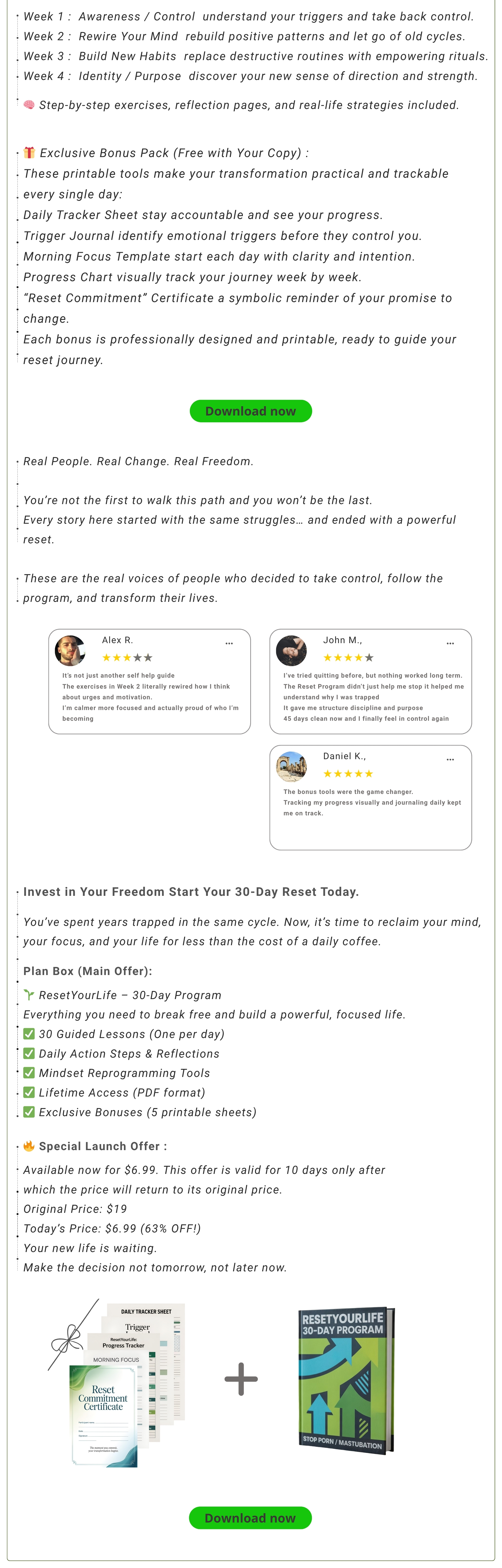
Task: Open the three-dot menu on Alex R. review
Action: point(229,643)
